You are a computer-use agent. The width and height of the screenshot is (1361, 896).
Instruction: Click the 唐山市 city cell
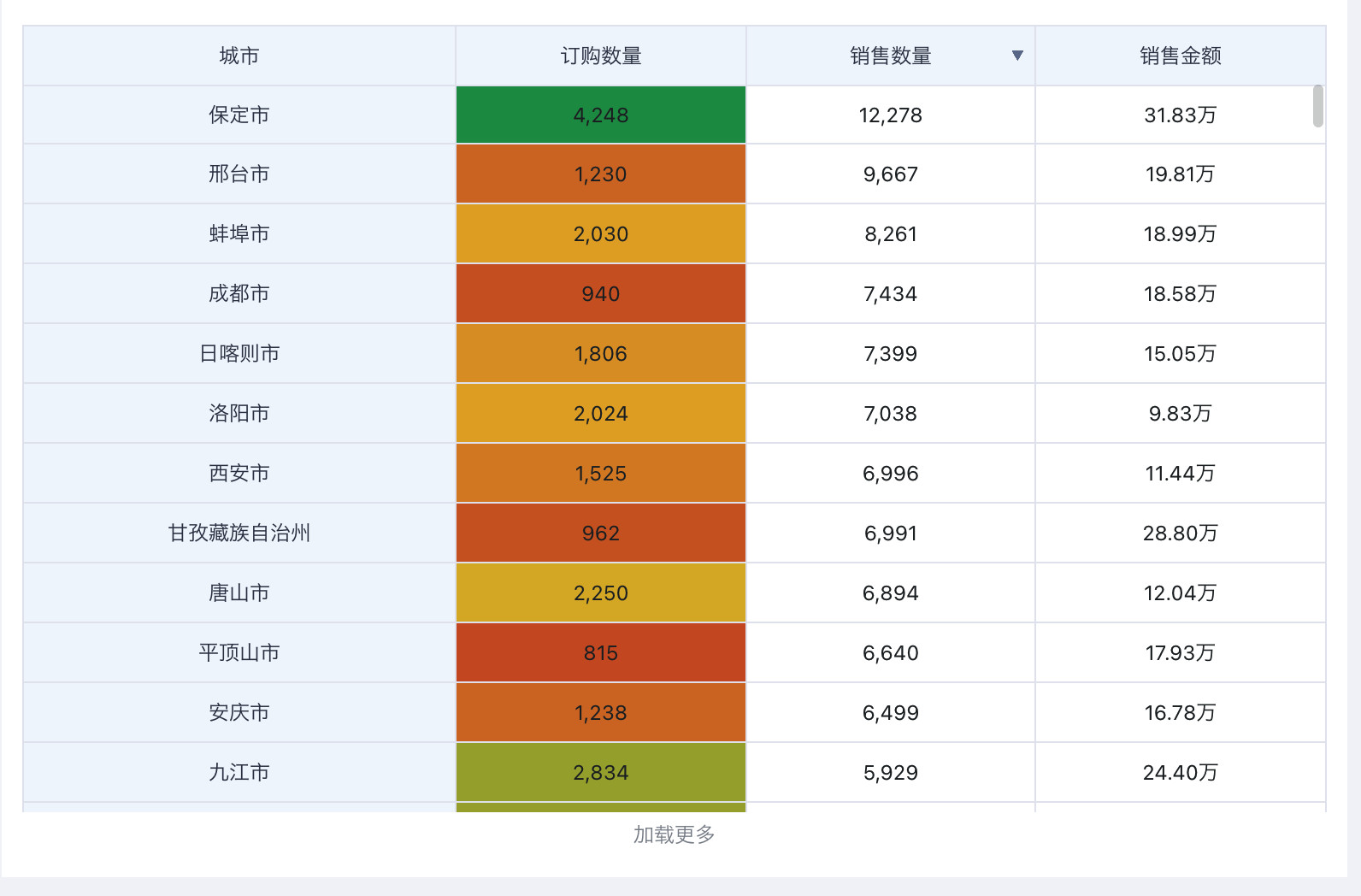(239, 593)
